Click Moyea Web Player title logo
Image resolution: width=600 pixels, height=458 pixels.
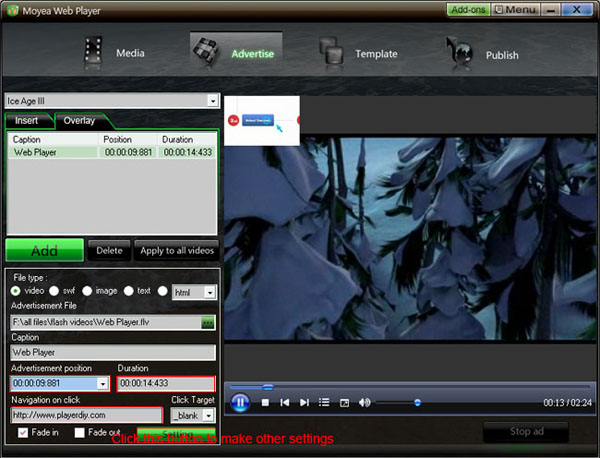coord(12,10)
